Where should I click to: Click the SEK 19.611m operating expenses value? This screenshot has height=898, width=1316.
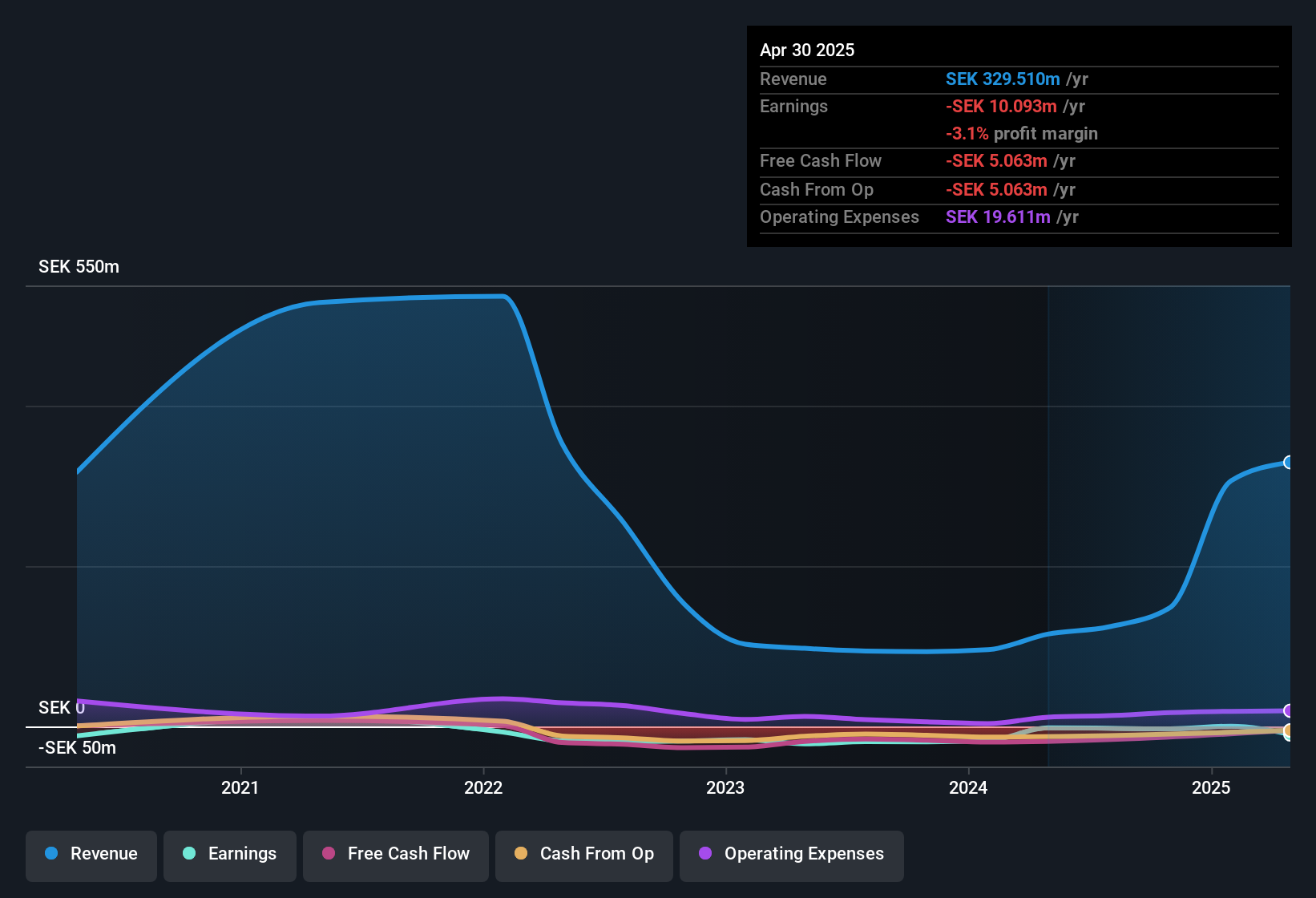[x=998, y=216]
